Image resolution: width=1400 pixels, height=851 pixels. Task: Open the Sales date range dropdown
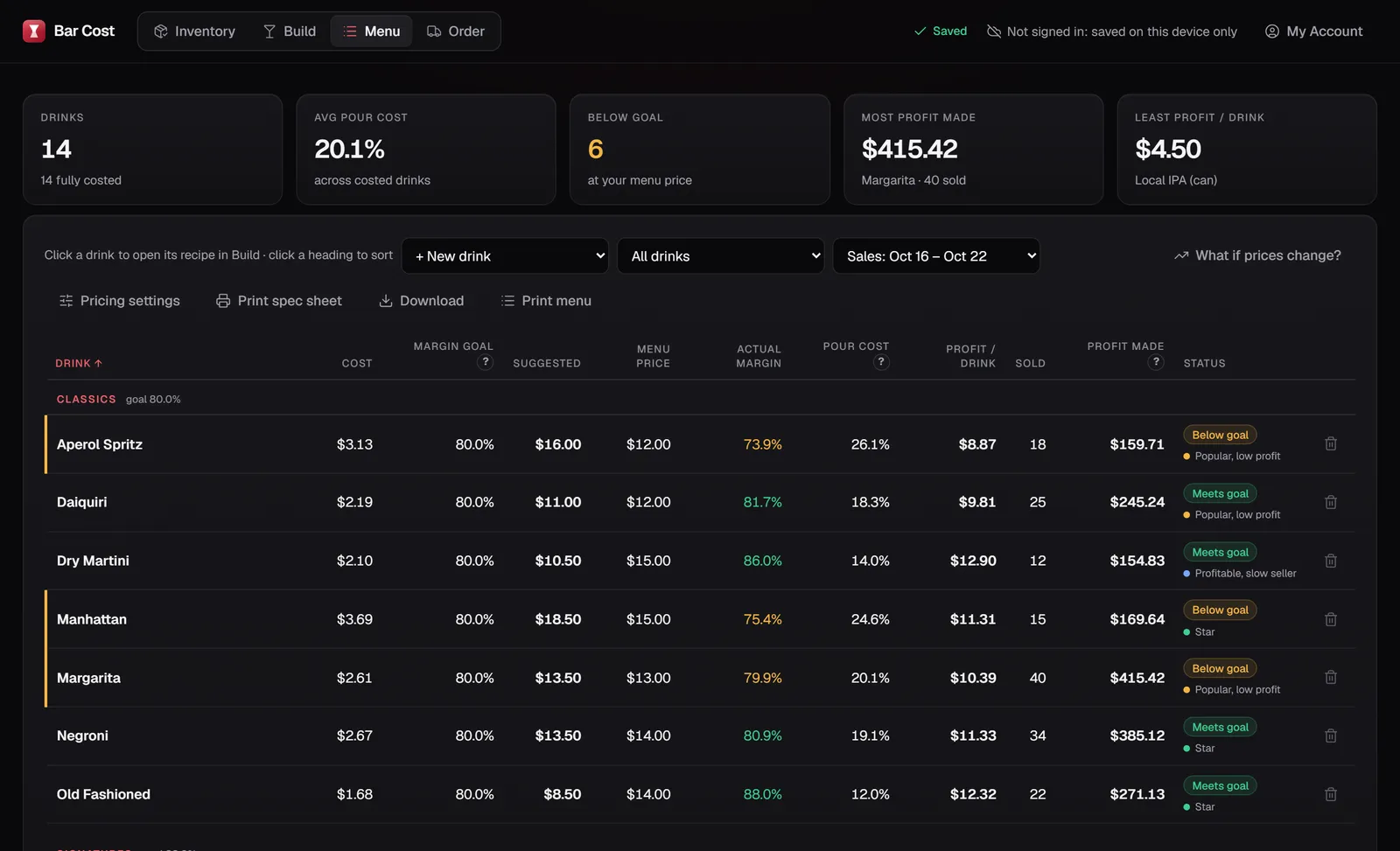click(936, 256)
